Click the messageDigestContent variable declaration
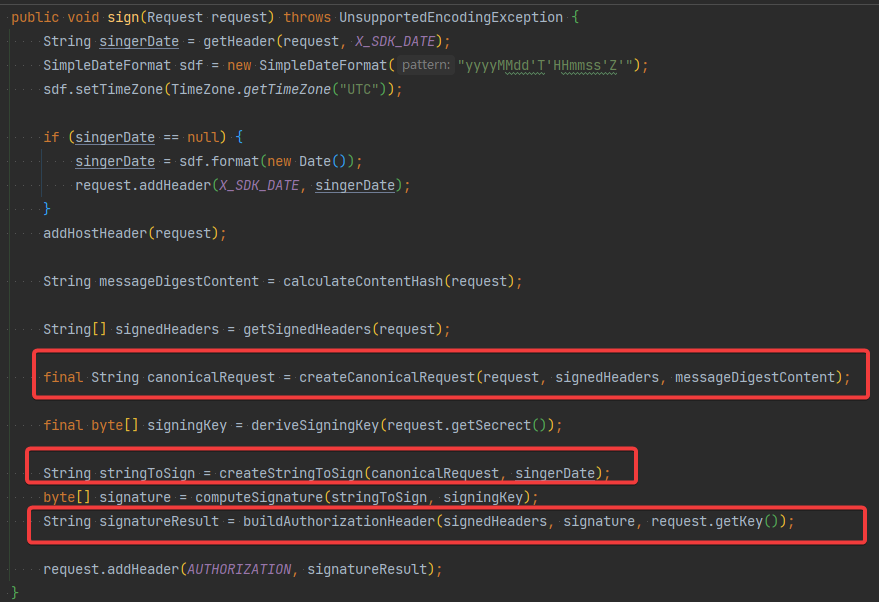The image size is (879, 602). tap(179, 281)
